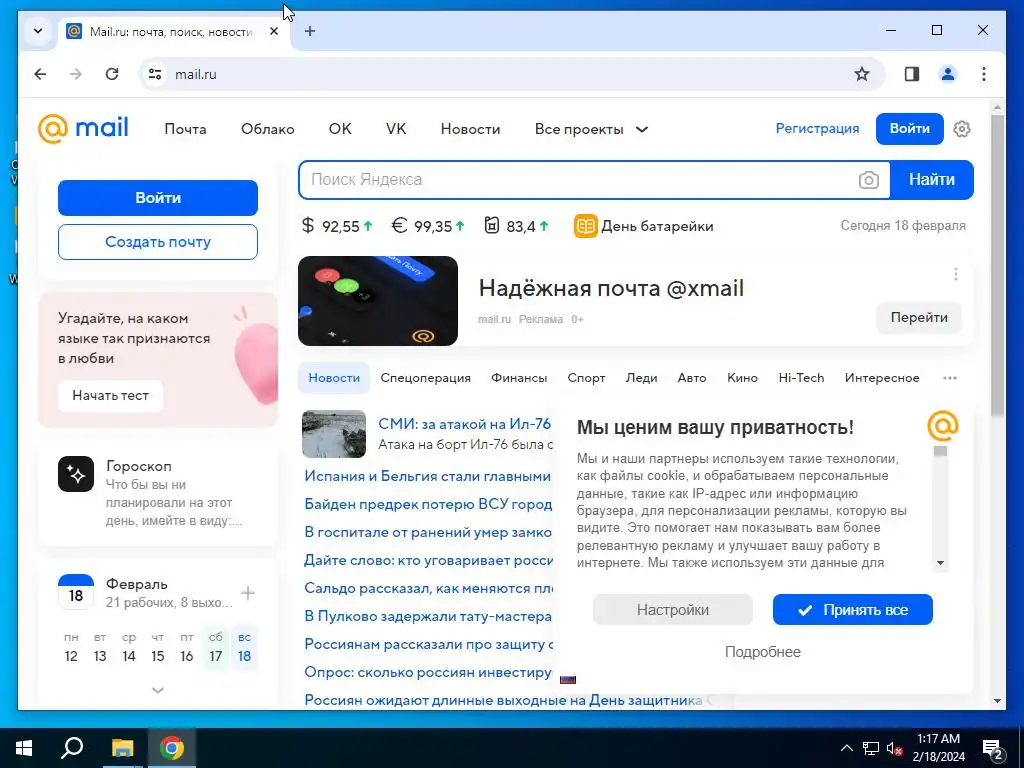Image resolution: width=1024 pixels, height=768 pixels.
Task: Expand the calendar widget chevron
Action: coord(157,690)
